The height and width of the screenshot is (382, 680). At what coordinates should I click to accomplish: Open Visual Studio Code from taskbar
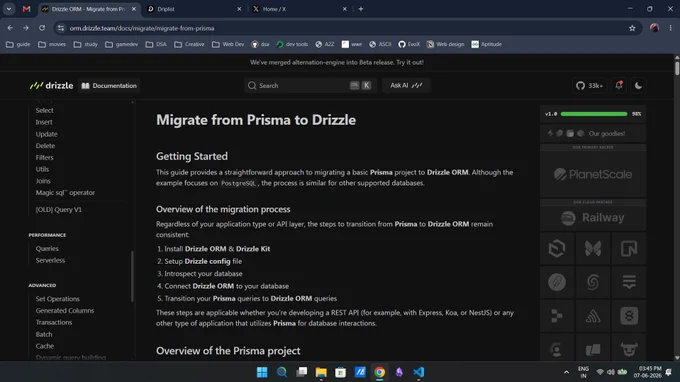click(418, 372)
